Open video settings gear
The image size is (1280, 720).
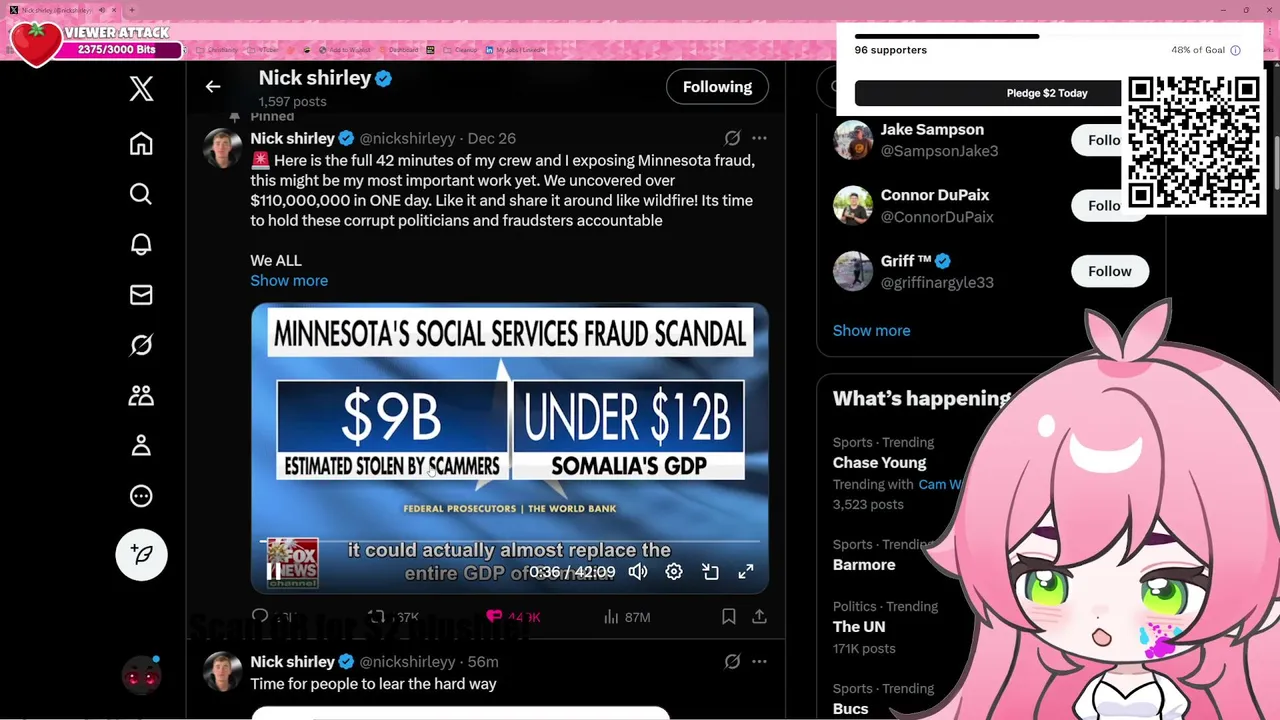pyautogui.click(x=674, y=572)
